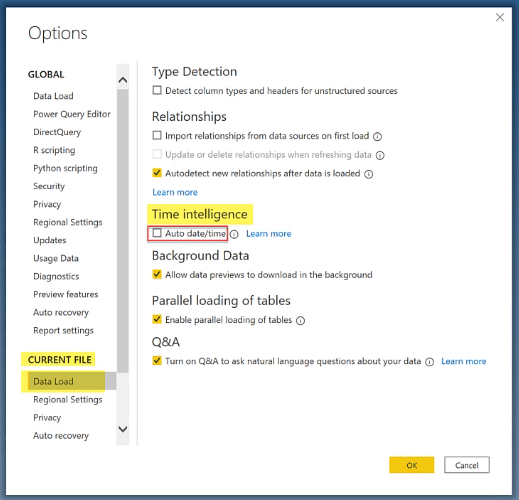Screen dimensions: 519x500
Task: Click the sidebar scroll down arrow
Action: click(123, 429)
